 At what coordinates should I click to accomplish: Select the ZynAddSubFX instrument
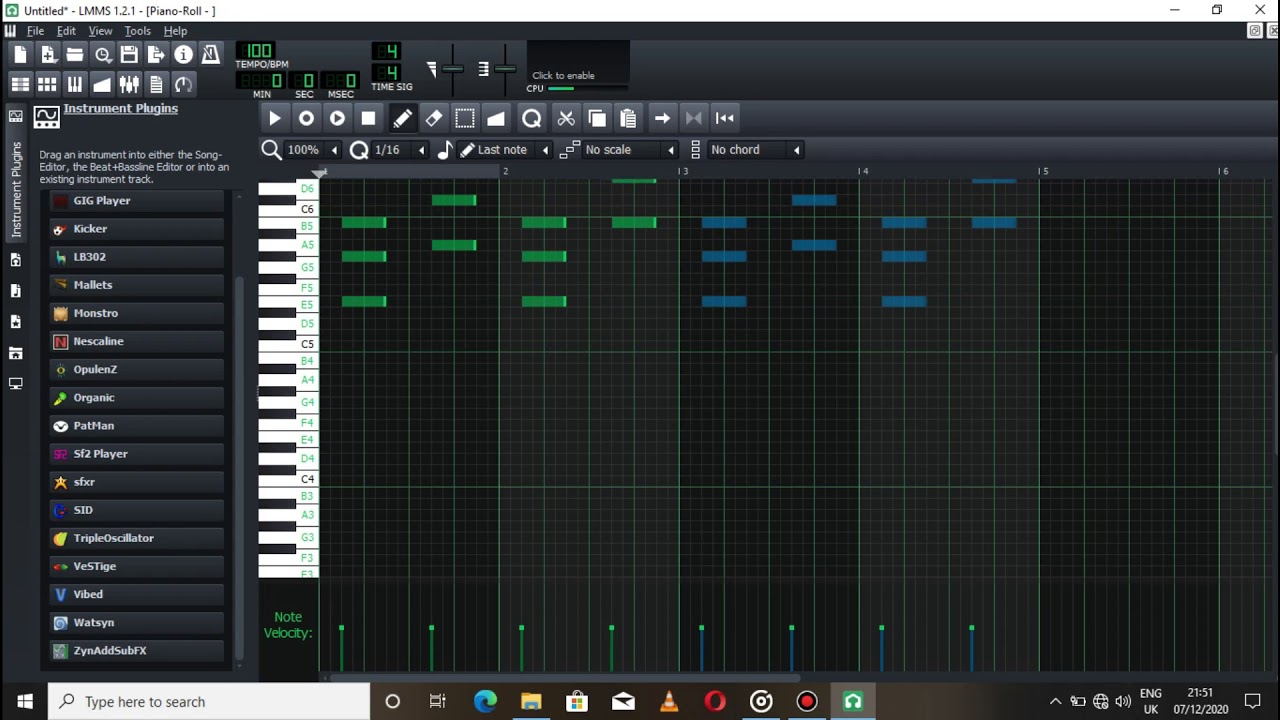pos(137,651)
